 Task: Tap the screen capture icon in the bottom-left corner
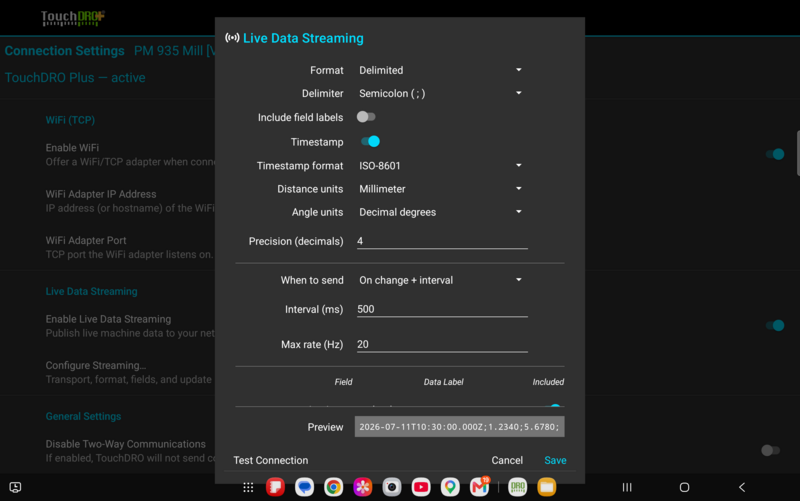pos(15,487)
